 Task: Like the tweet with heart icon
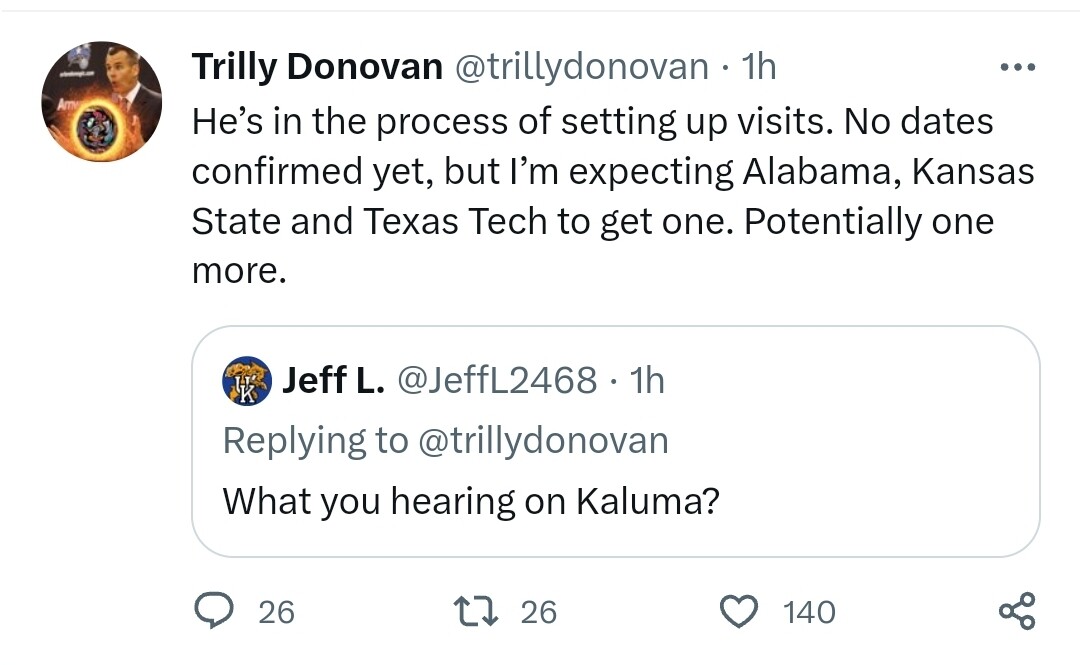coord(740,611)
